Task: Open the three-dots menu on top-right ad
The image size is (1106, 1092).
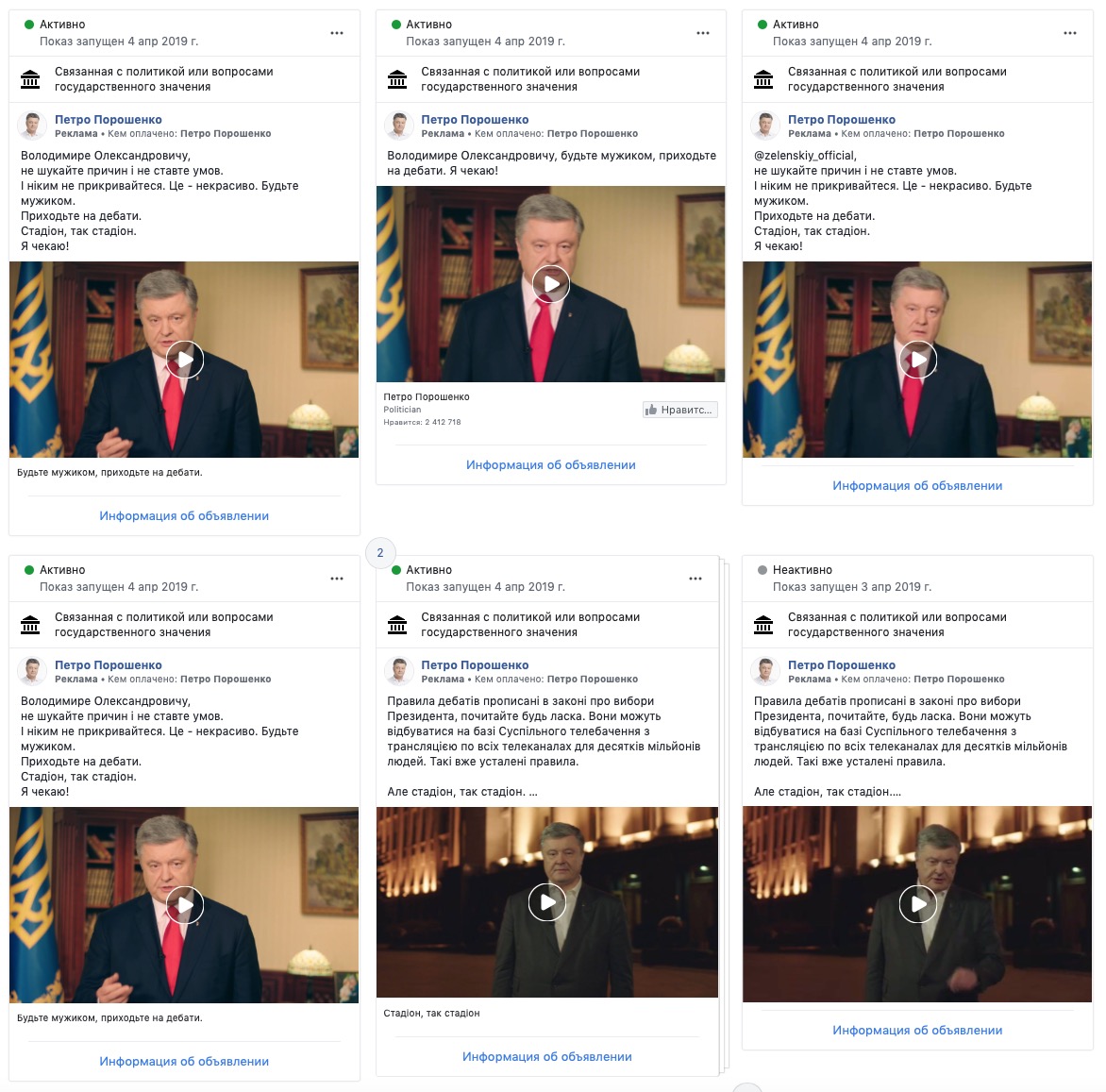Action: pyautogui.click(x=1069, y=33)
